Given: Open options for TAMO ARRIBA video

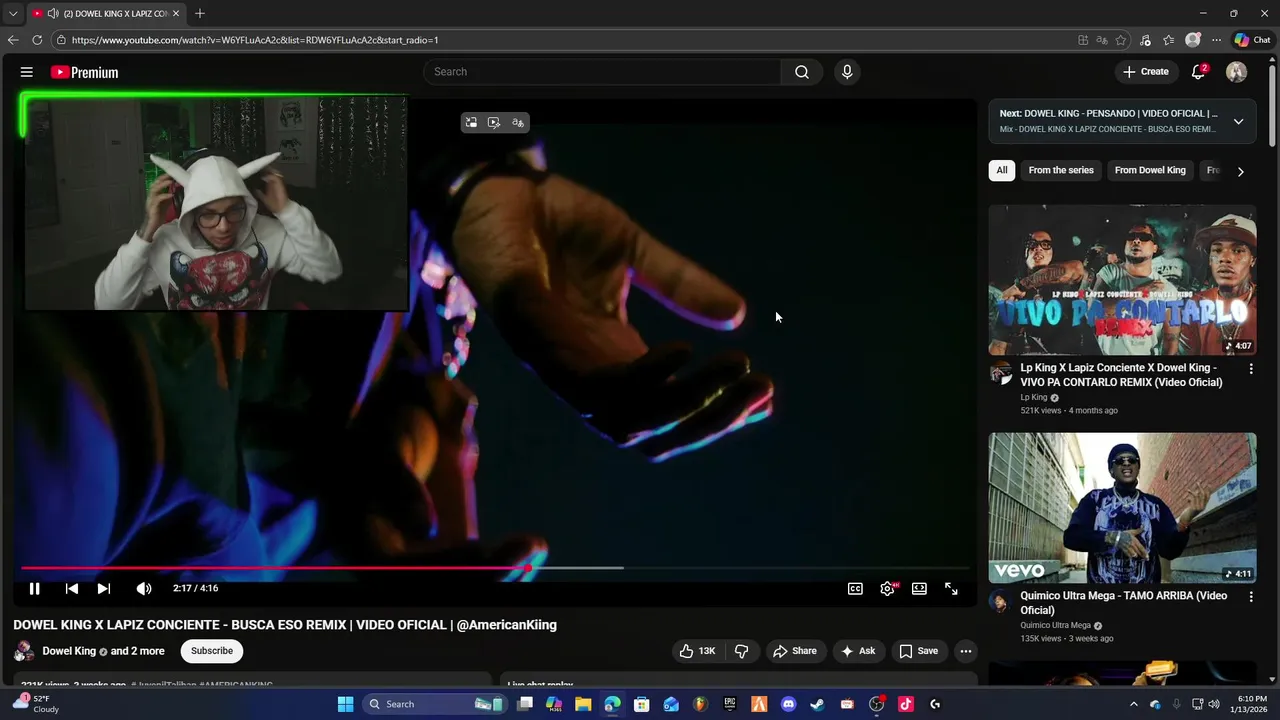Looking at the screenshot, I should pyautogui.click(x=1250, y=597).
